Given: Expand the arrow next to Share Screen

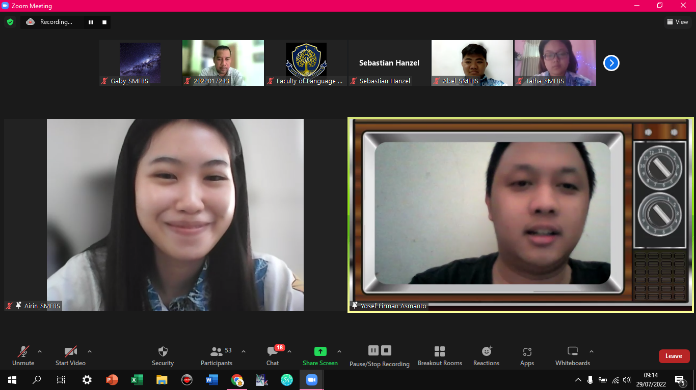Looking at the screenshot, I should pos(339,351).
